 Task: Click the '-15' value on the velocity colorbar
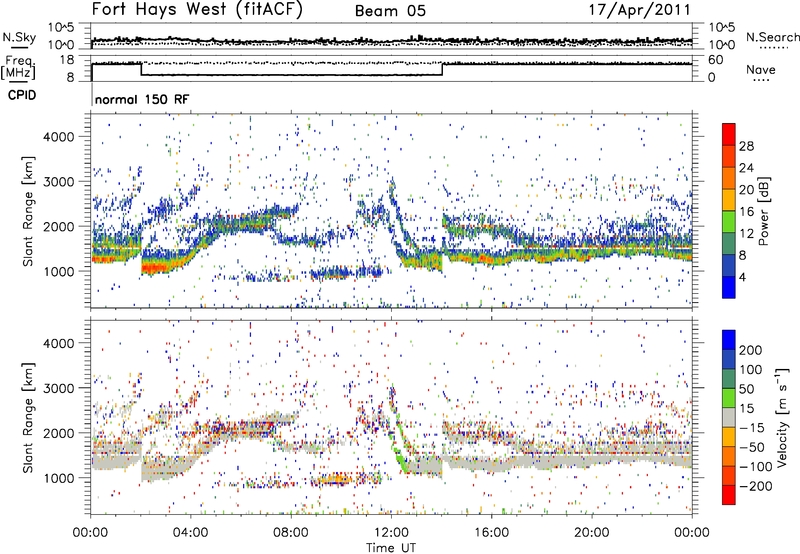(x=752, y=427)
